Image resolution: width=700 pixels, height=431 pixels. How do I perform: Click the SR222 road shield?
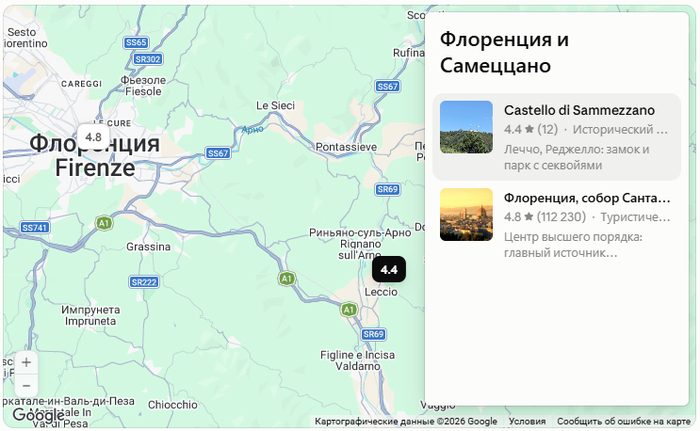pos(144,282)
